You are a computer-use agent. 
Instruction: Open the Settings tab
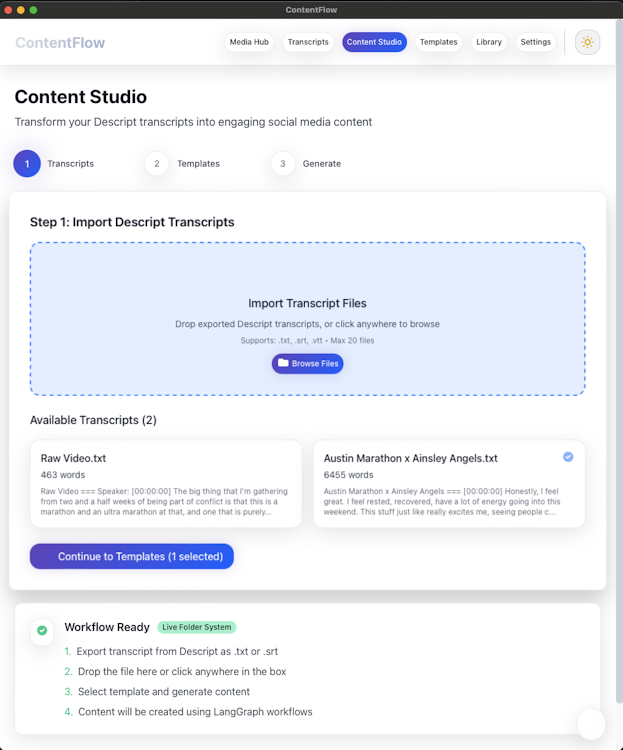pos(535,42)
